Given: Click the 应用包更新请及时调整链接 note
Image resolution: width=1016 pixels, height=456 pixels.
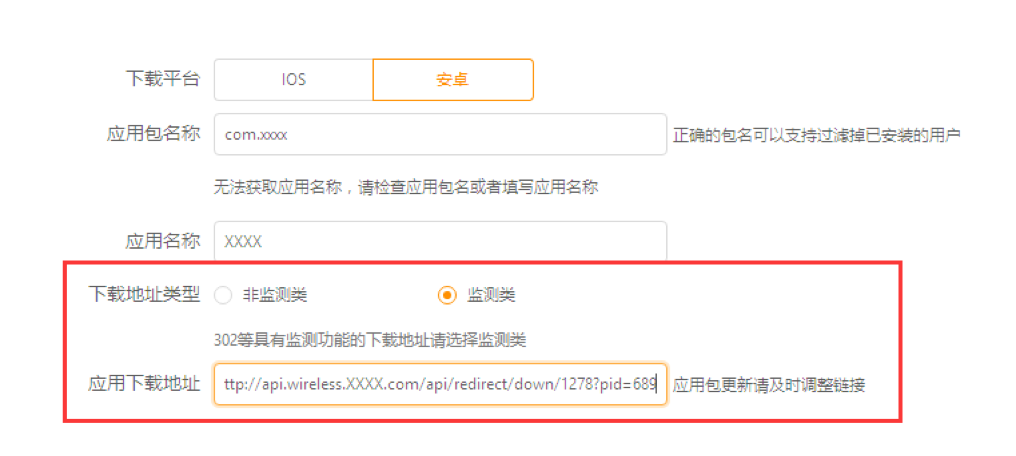Looking at the screenshot, I should (769, 385).
